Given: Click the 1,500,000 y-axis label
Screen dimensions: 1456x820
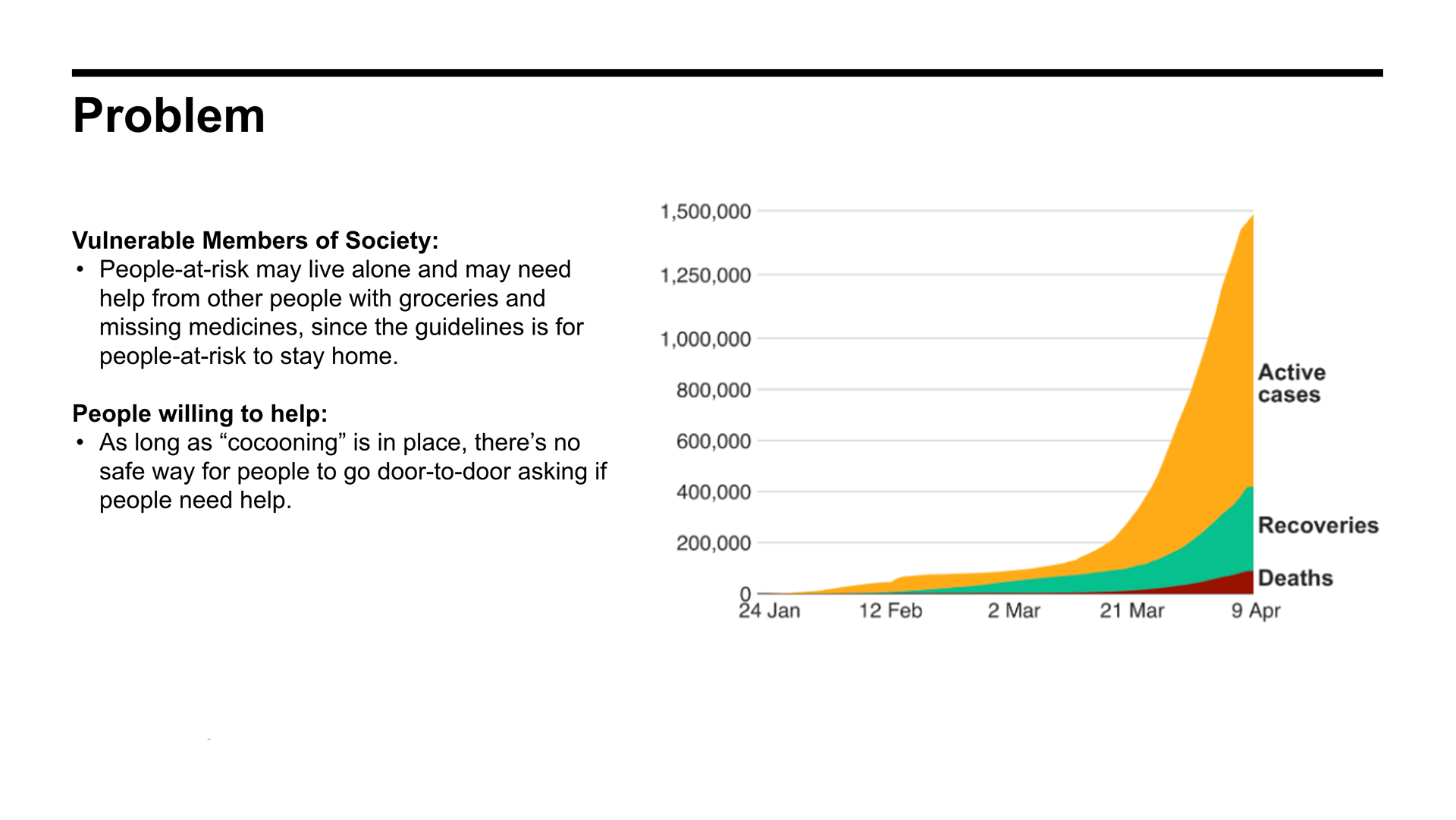Looking at the screenshot, I should point(705,212).
